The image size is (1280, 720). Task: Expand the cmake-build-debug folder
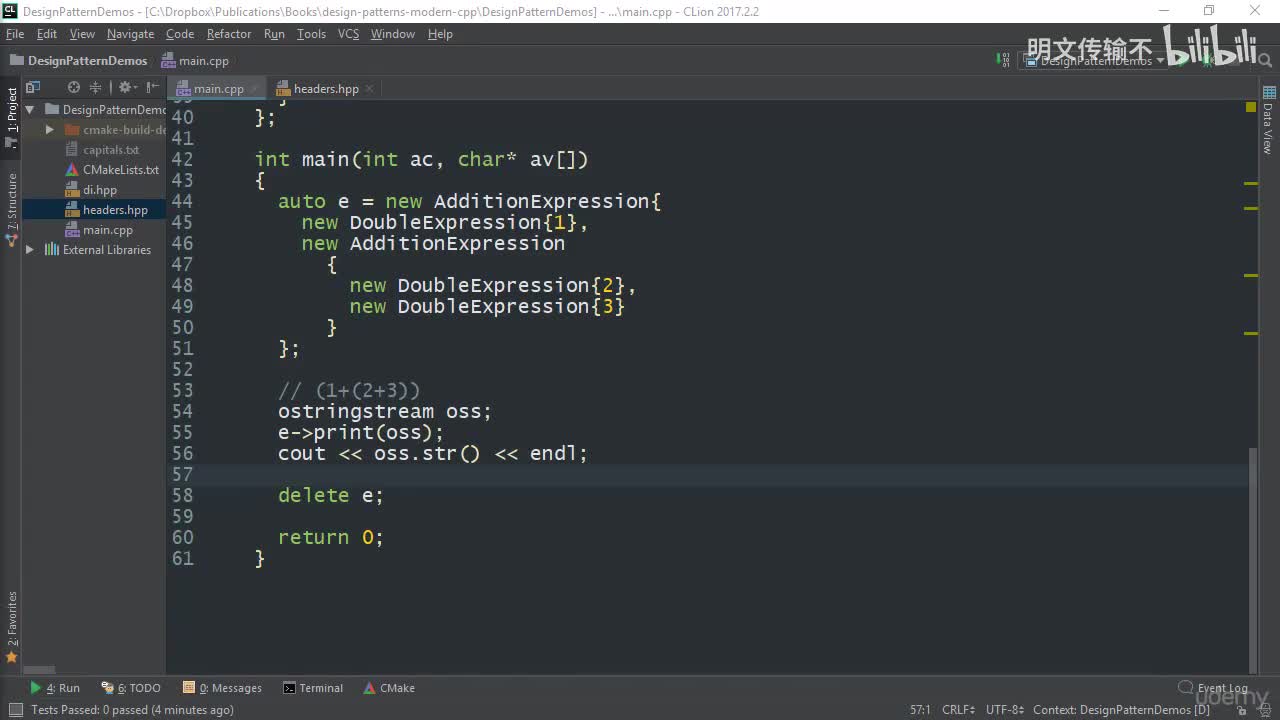[49, 130]
